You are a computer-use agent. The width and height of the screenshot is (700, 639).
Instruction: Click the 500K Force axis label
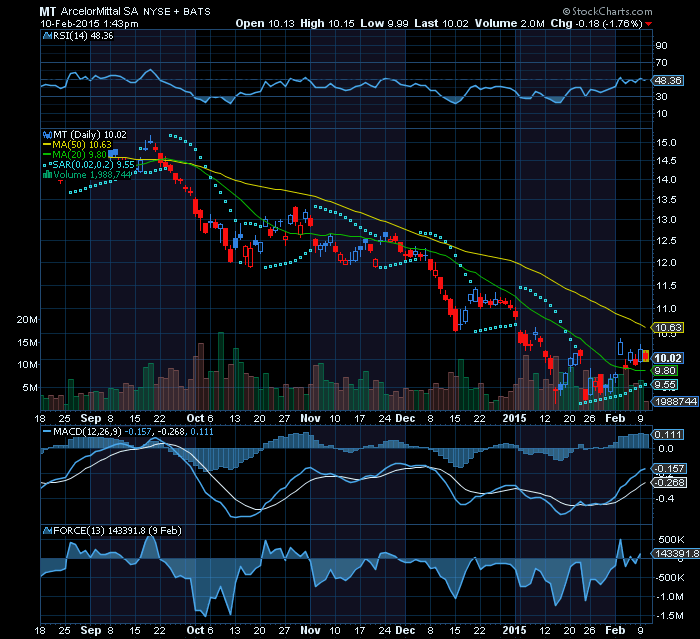(671, 539)
